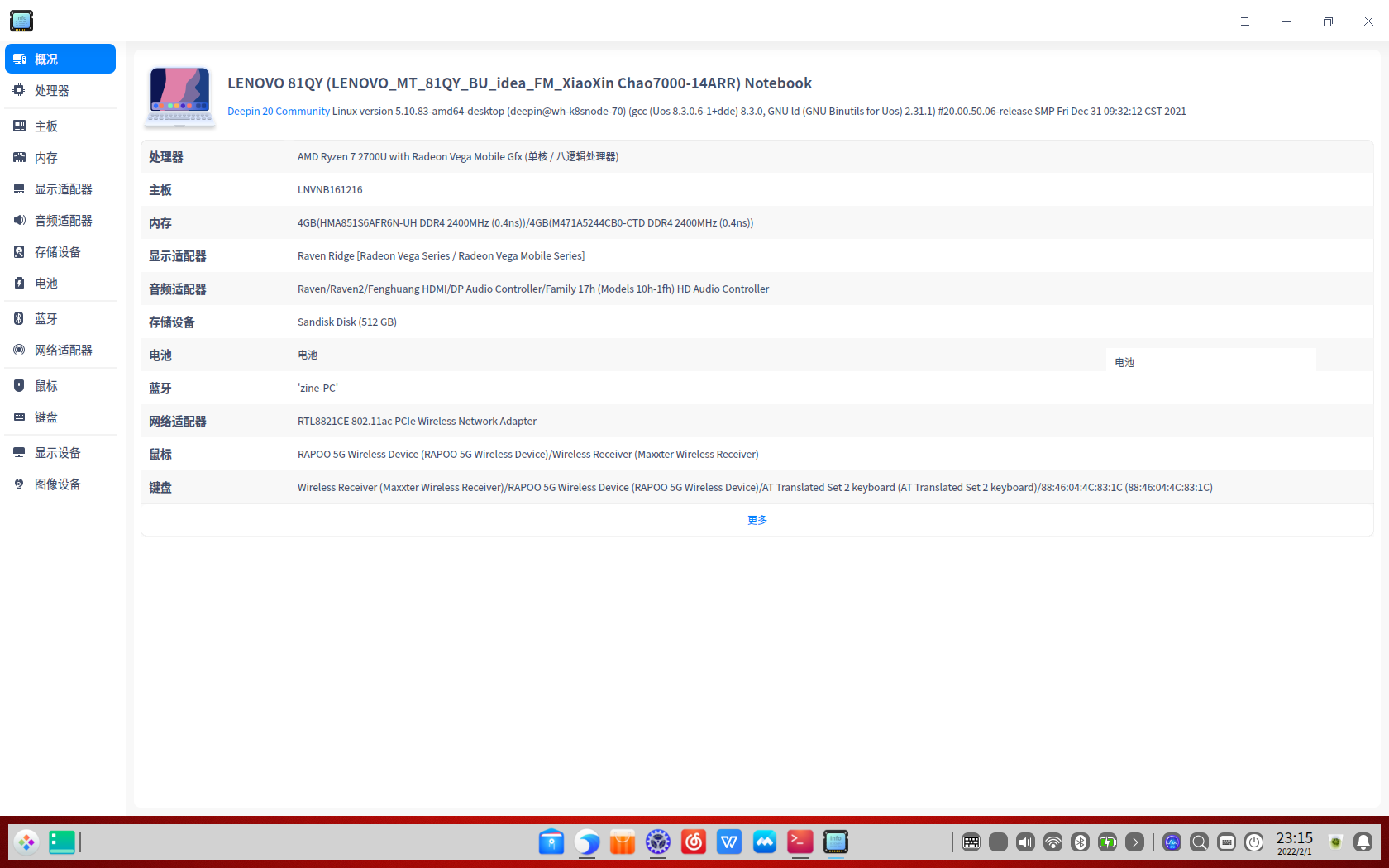The height and width of the screenshot is (868, 1389).
Task: Go to 音频适配器 in the sidebar
Action: point(60,220)
